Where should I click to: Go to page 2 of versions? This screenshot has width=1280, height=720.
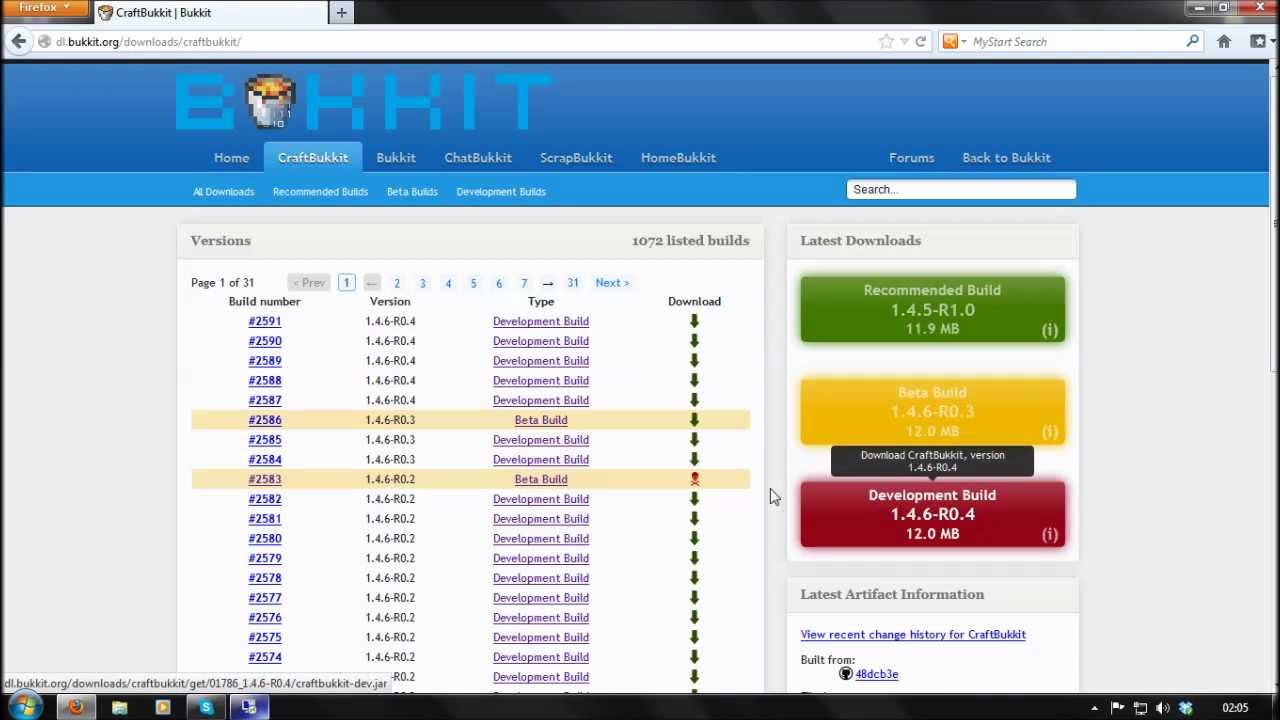click(x=397, y=283)
